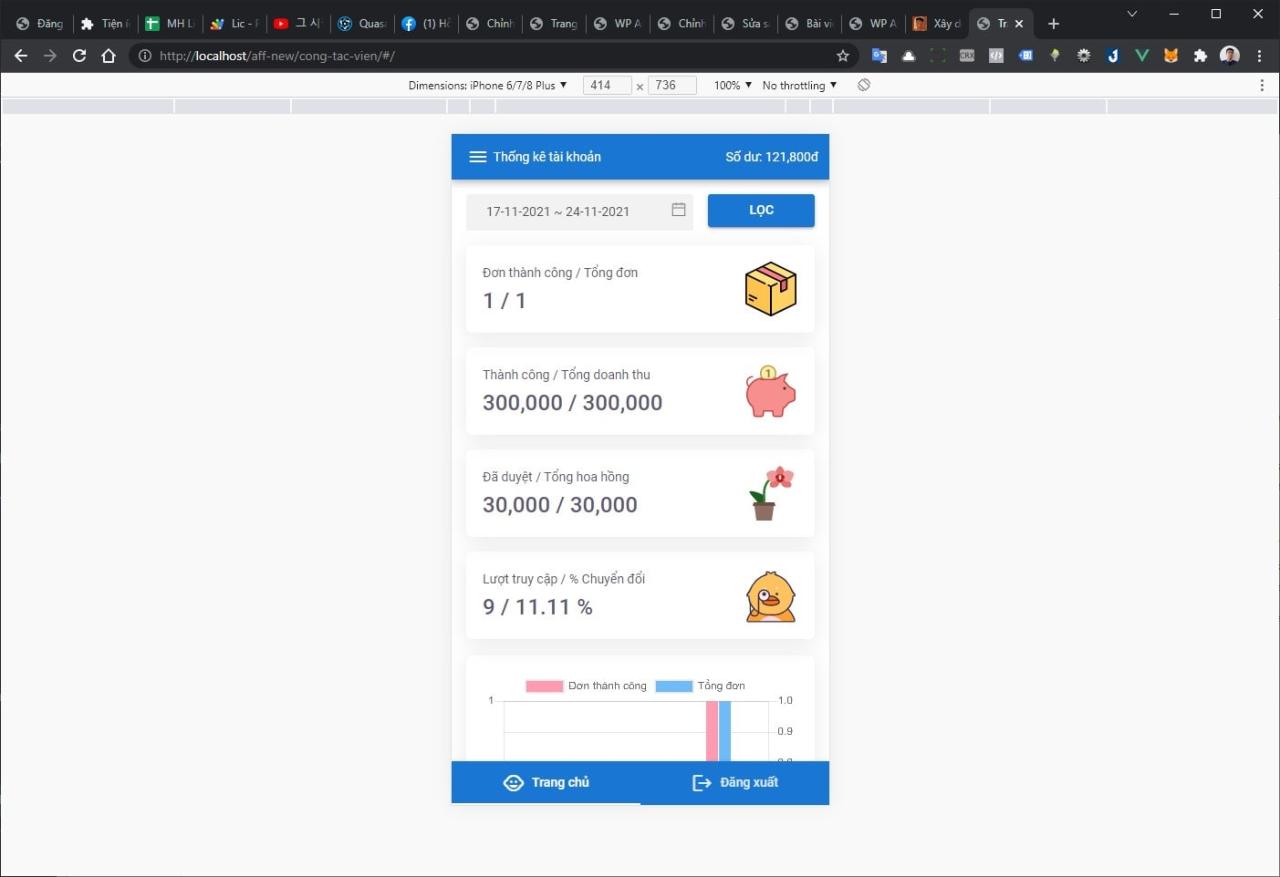Open the hamburger menu in the blue header
This screenshot has height=877, width=1280.
(478, 156)
